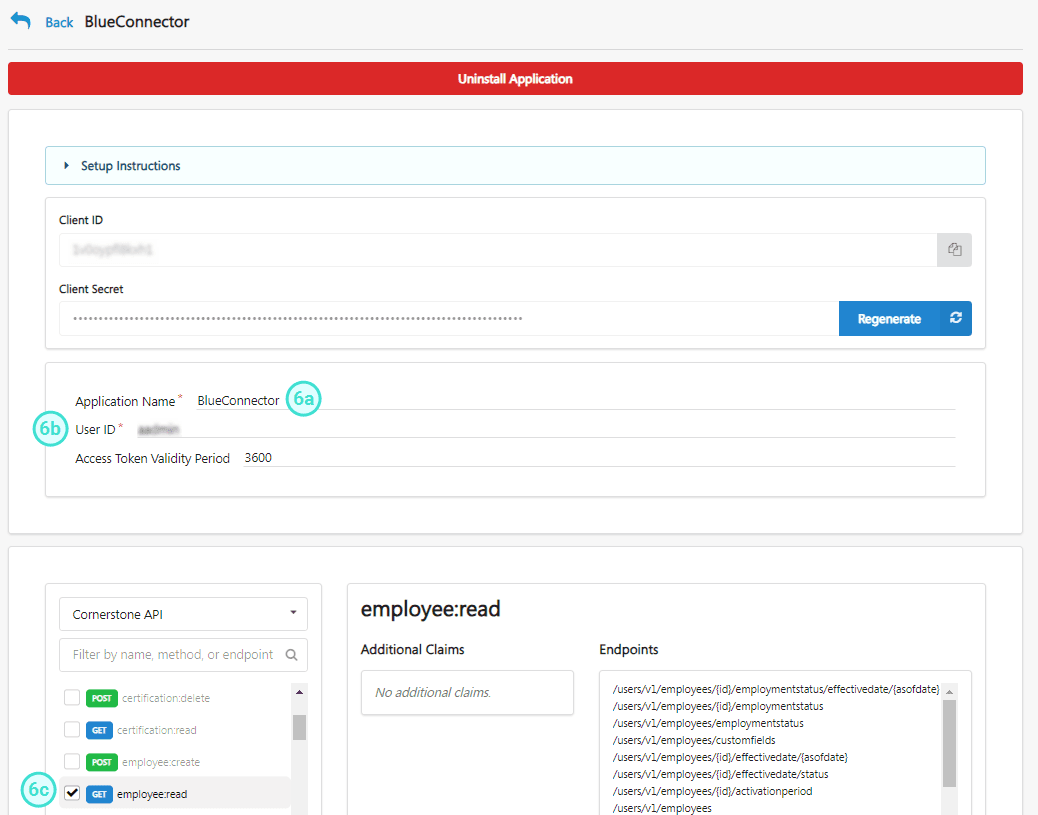Select the certification:delete scope label
1038x815 pixels.
click(165, 698)
